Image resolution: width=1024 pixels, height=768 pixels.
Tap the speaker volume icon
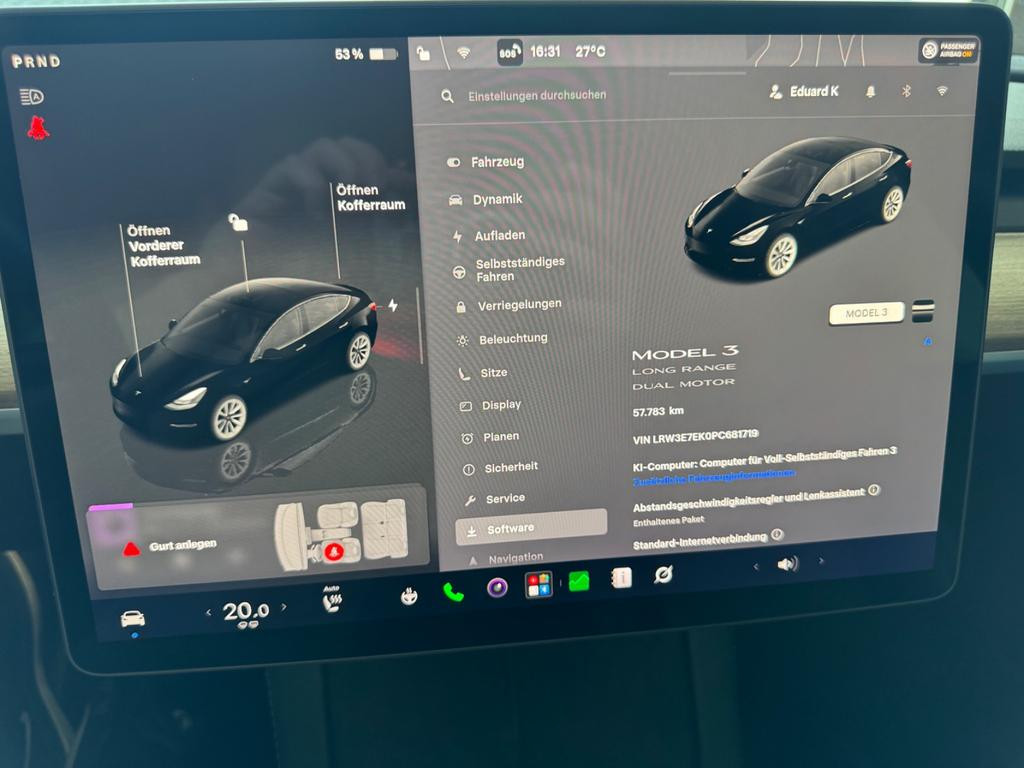[x=788, y=564]
